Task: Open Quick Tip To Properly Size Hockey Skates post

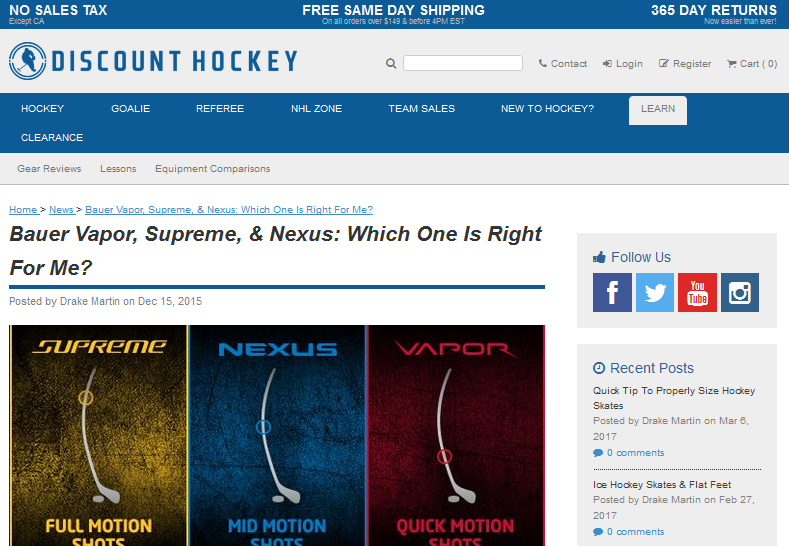Action: (x=674, y=398)
